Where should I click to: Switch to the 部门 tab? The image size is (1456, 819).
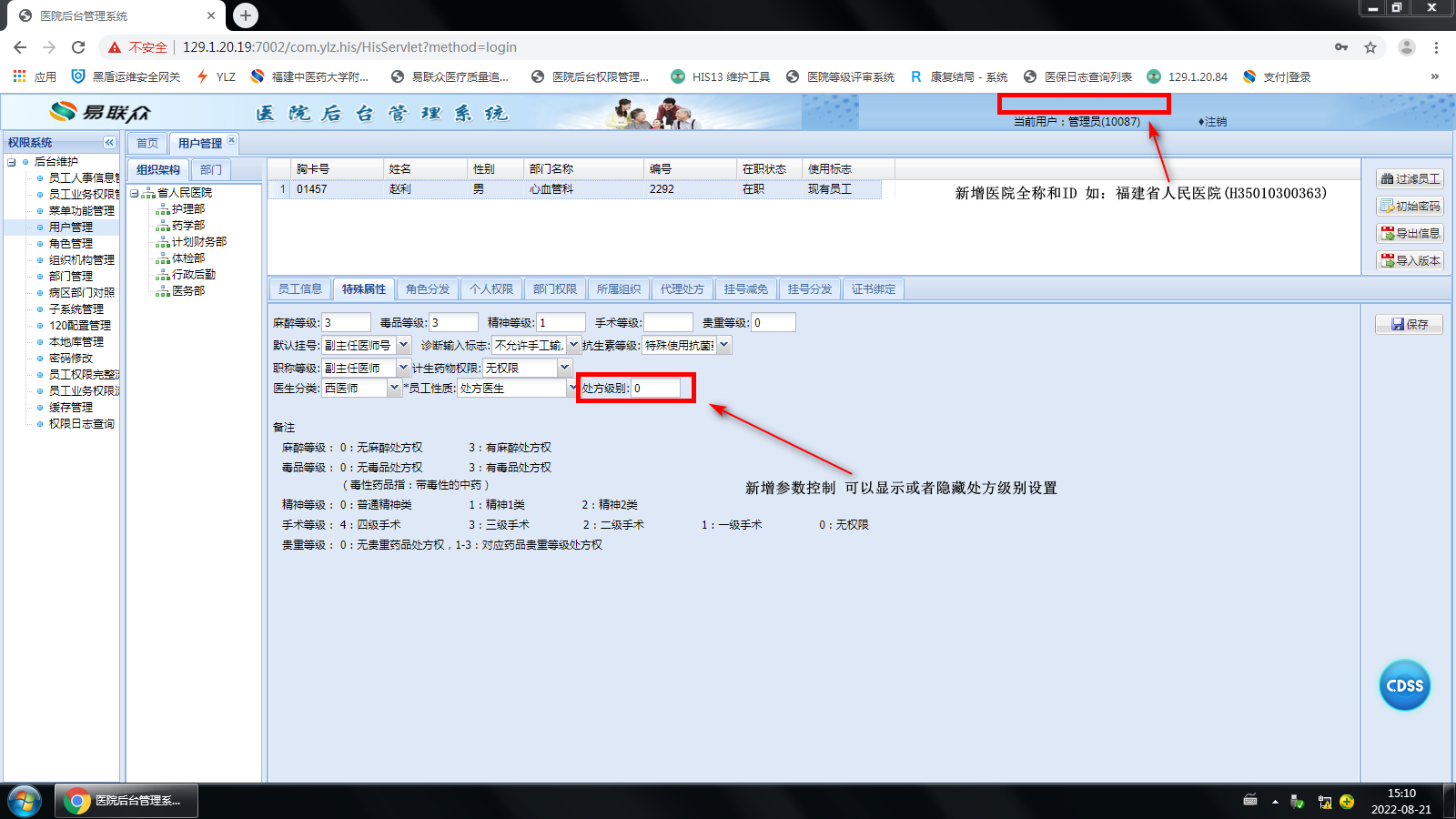[211, 169]
